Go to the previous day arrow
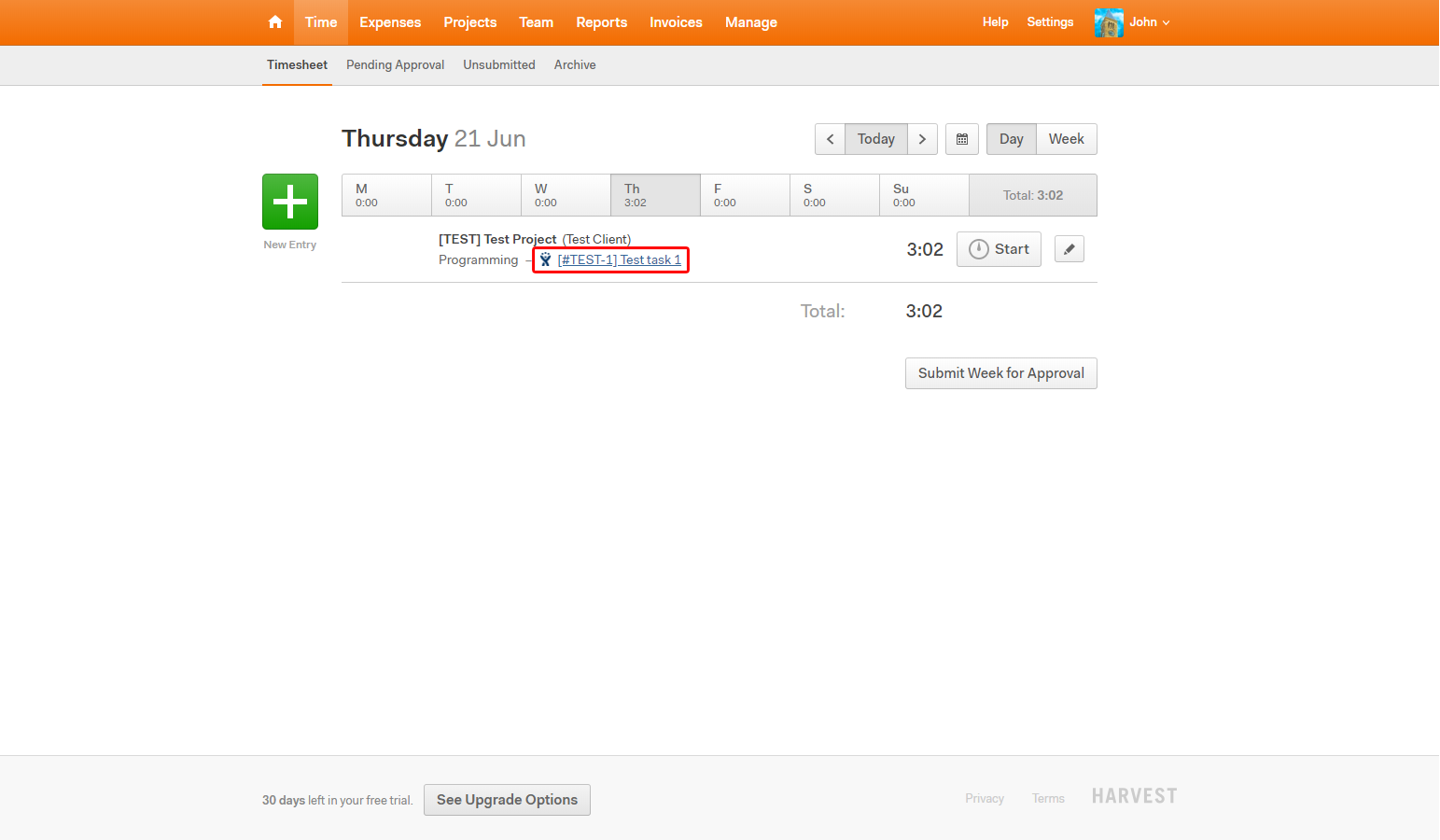Image resolution: width=1440 pixels, height=840 pixels. tap(830, 139)
